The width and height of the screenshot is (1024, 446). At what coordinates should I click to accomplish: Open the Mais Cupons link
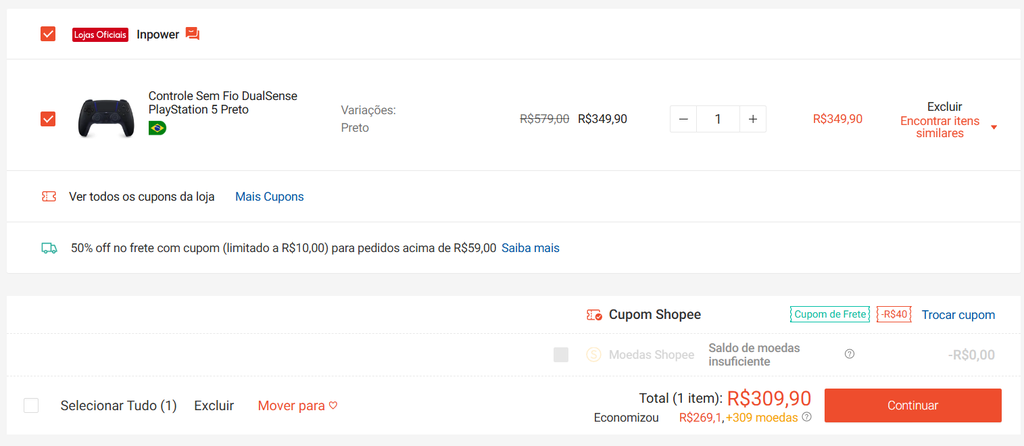click(x=269, y=197)
